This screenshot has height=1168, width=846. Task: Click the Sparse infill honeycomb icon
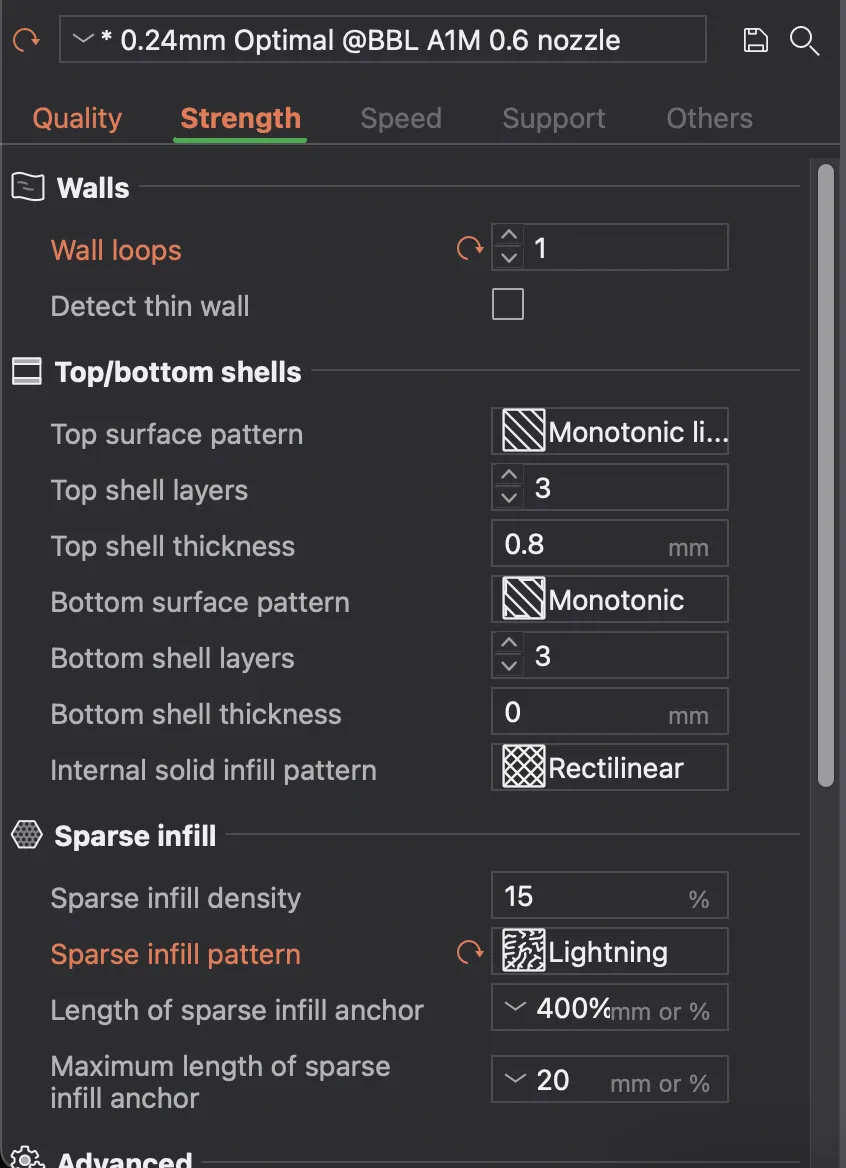coord(27,835)
